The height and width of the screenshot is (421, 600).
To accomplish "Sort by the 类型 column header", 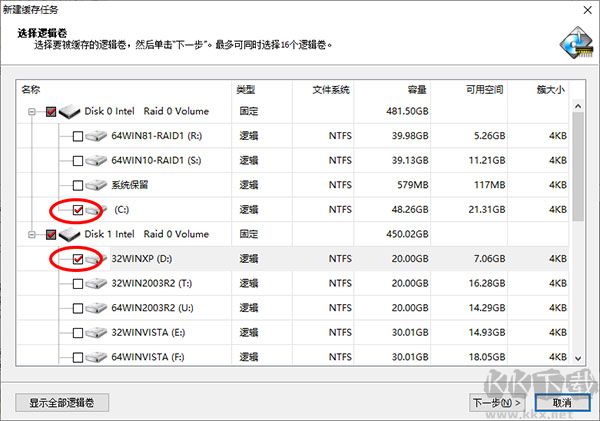I will point(262,90).
